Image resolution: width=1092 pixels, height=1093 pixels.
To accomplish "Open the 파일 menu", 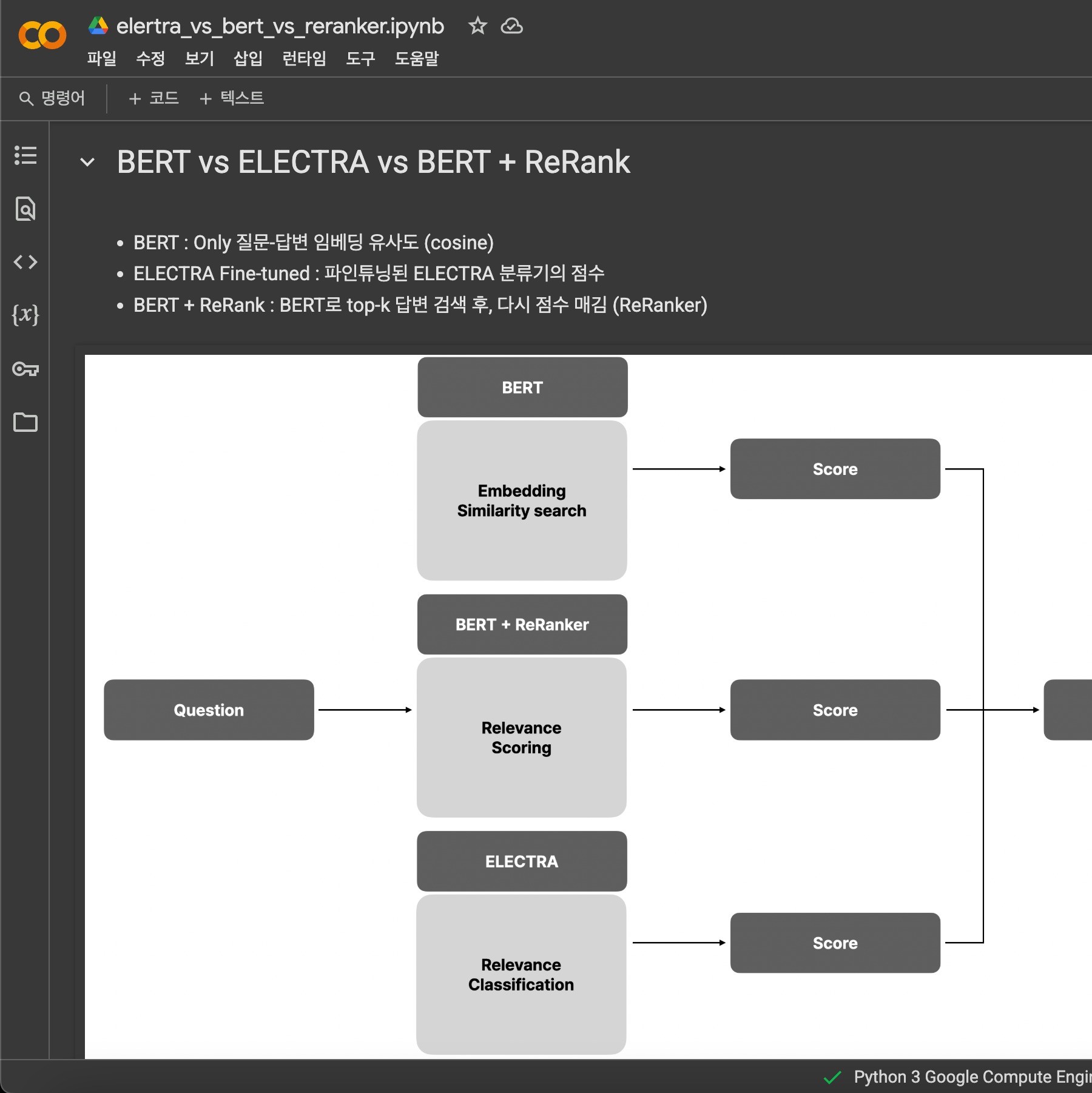I will [x=101, y=59].
